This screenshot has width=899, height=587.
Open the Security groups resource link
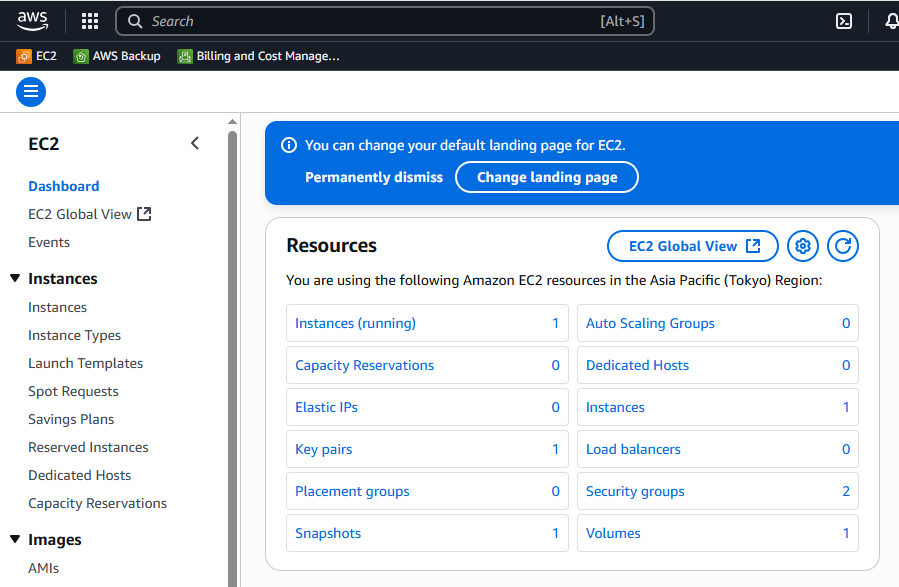[x=635, y=491]
